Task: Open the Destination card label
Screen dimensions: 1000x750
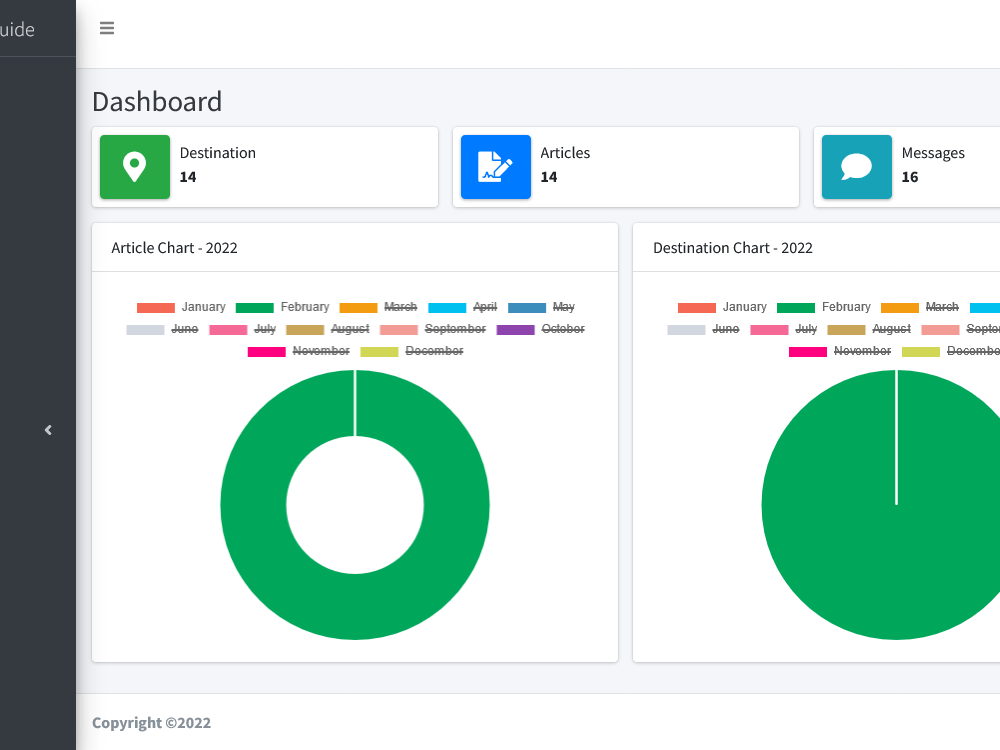Action: (x=217, y=153)
